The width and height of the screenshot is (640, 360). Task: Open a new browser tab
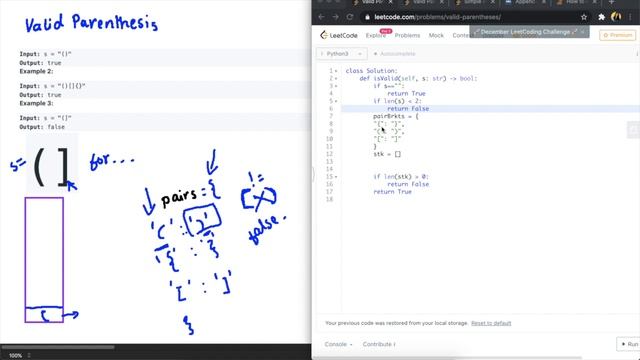click(x=611, y=2)
